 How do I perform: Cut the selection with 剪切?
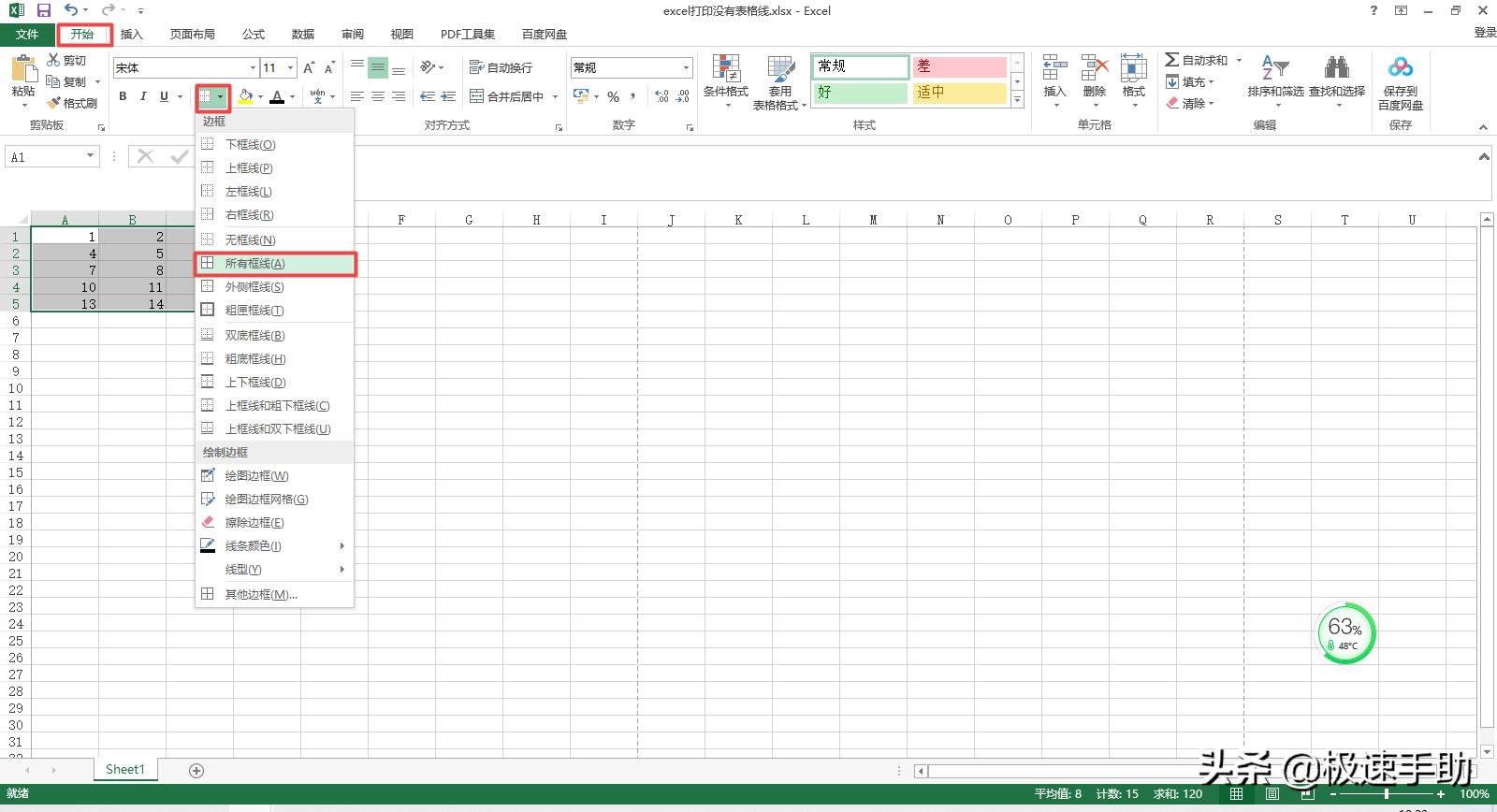click(66, 60)
